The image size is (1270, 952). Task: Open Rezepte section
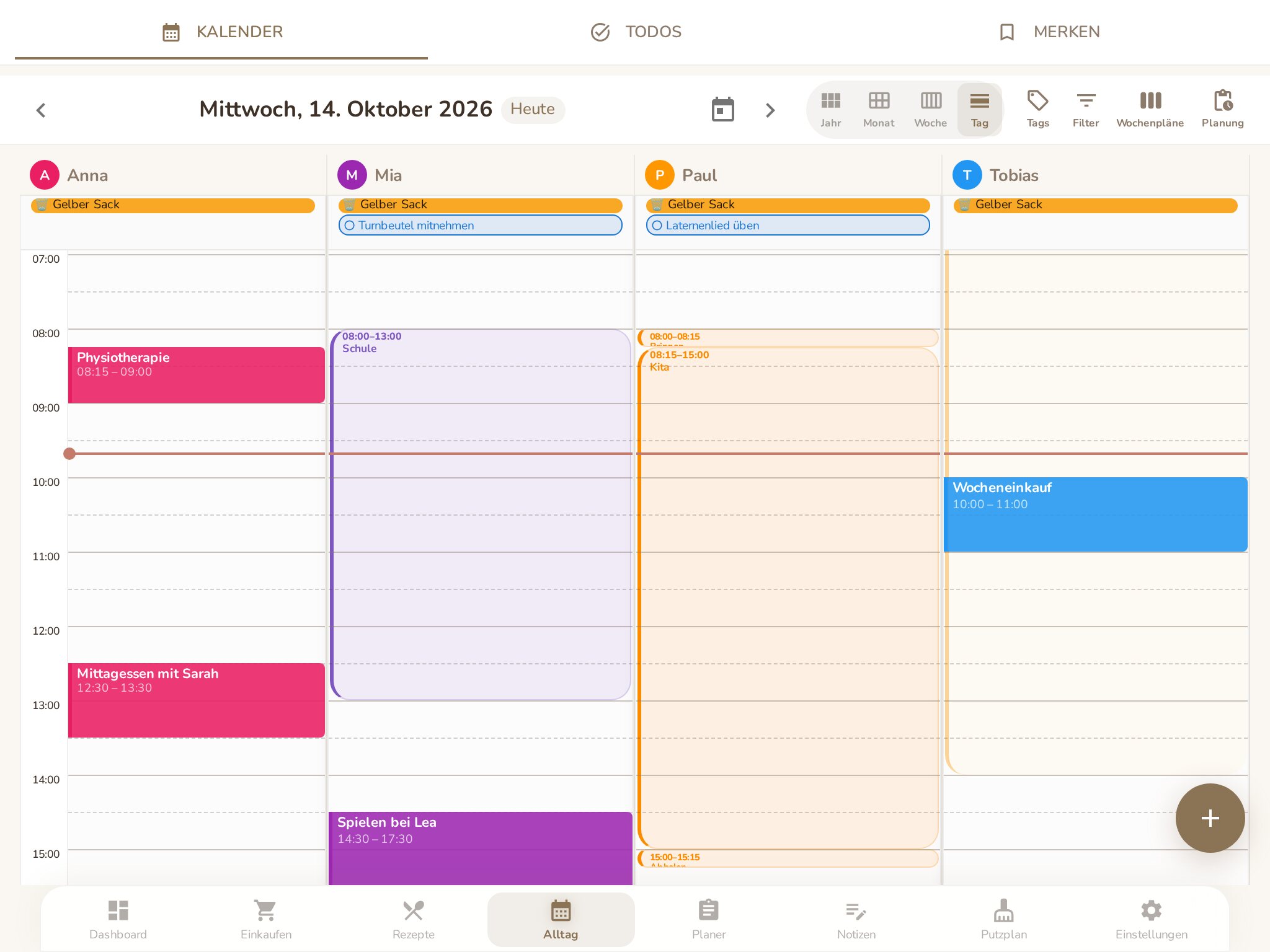pos(414,920)
